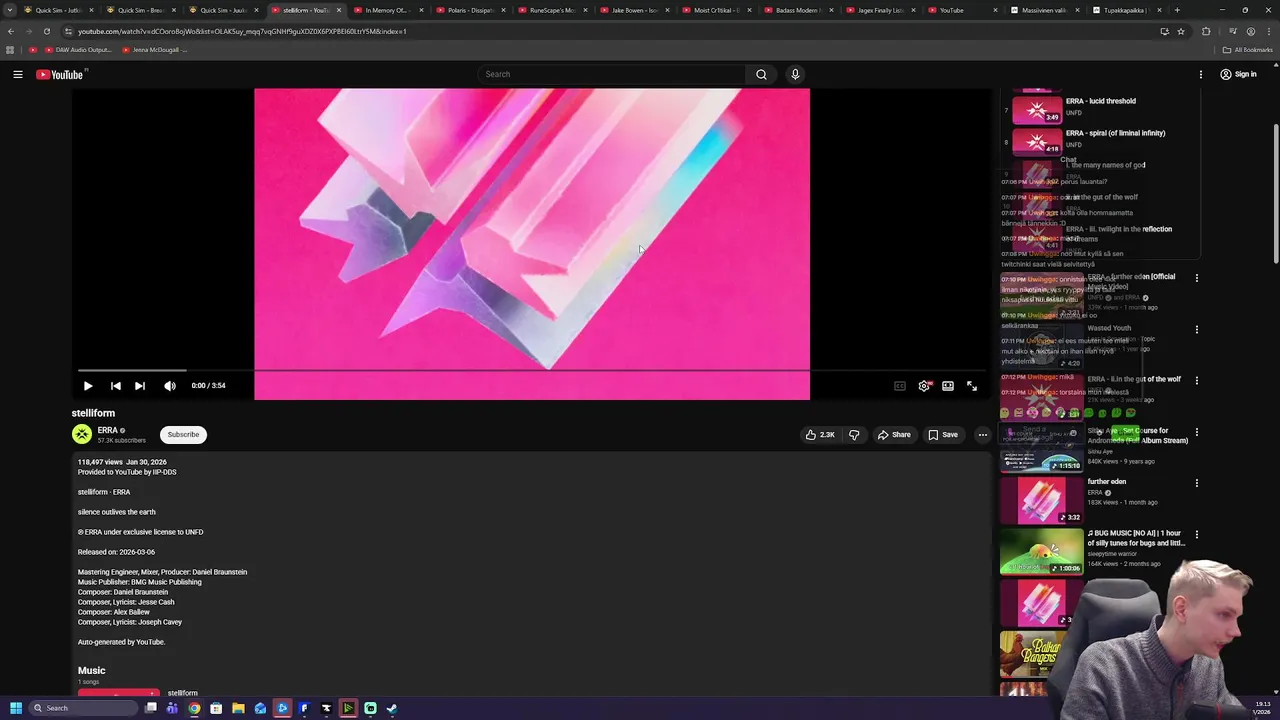Open more actions menu beside Save
Viewport: 1280px width, 720px height.
pyautogui.click(x=983, y=435)
